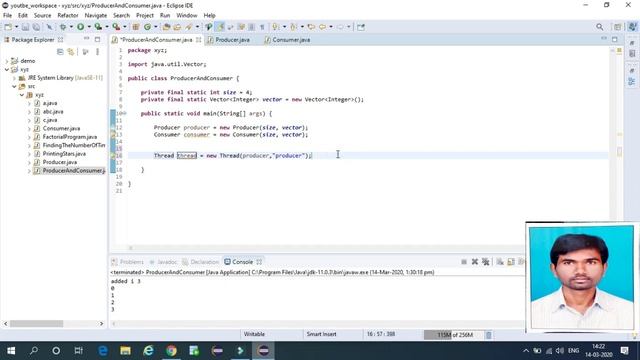This screenshot has height=360, width=640.
Task: Click the Clear Console icon
Action: point(500,262)
